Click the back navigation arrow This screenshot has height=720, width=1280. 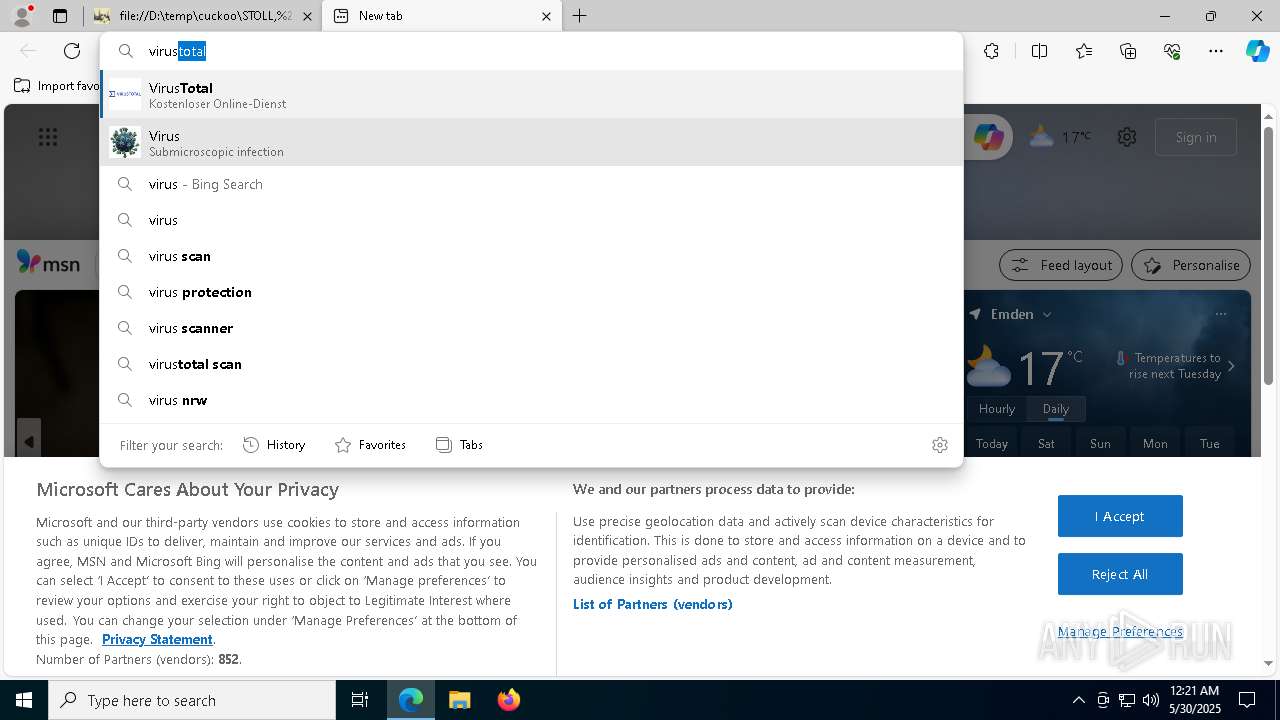pyautogui.click(x=28, y=51)
